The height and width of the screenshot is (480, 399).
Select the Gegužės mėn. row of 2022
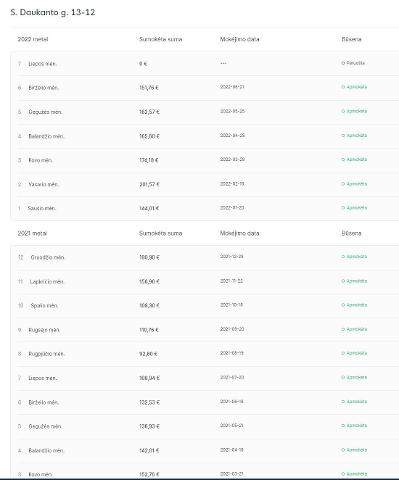[205, 112]
